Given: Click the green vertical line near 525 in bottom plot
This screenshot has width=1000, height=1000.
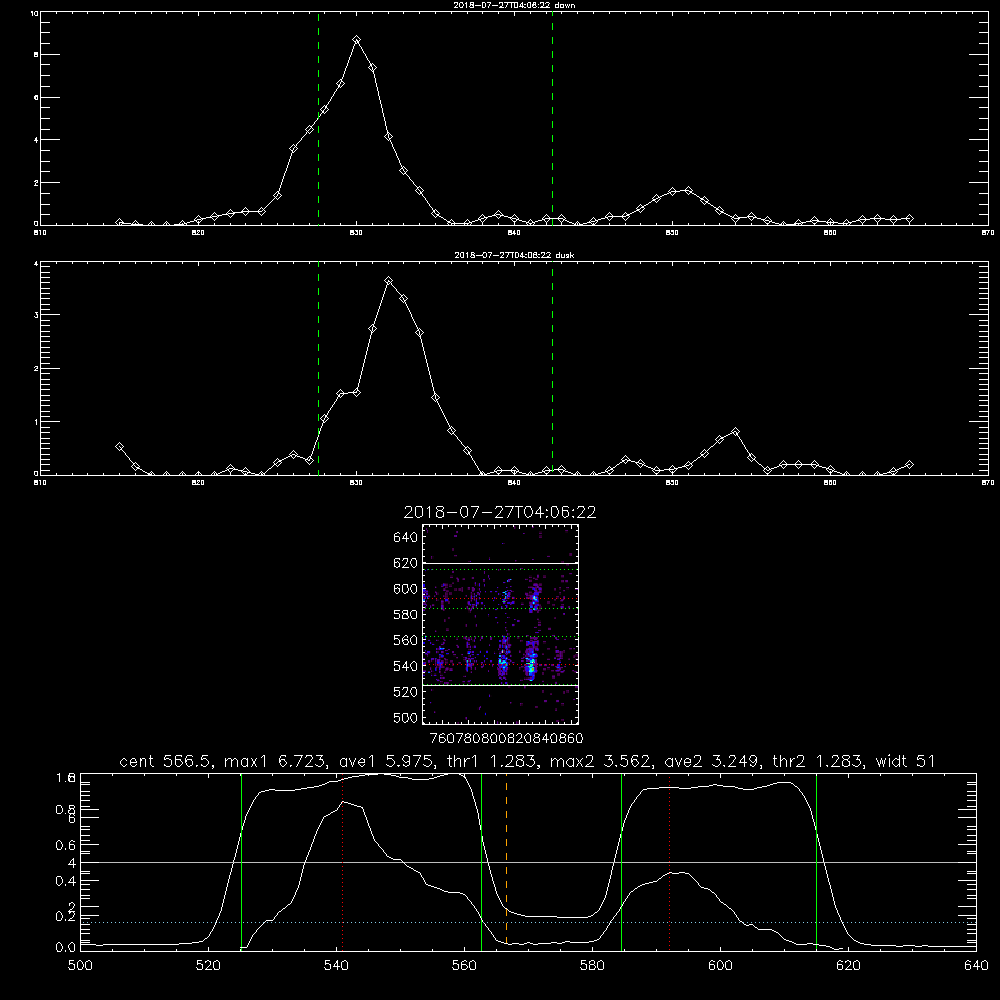Looking at the screenshot, I should click(x=241, y=862).
